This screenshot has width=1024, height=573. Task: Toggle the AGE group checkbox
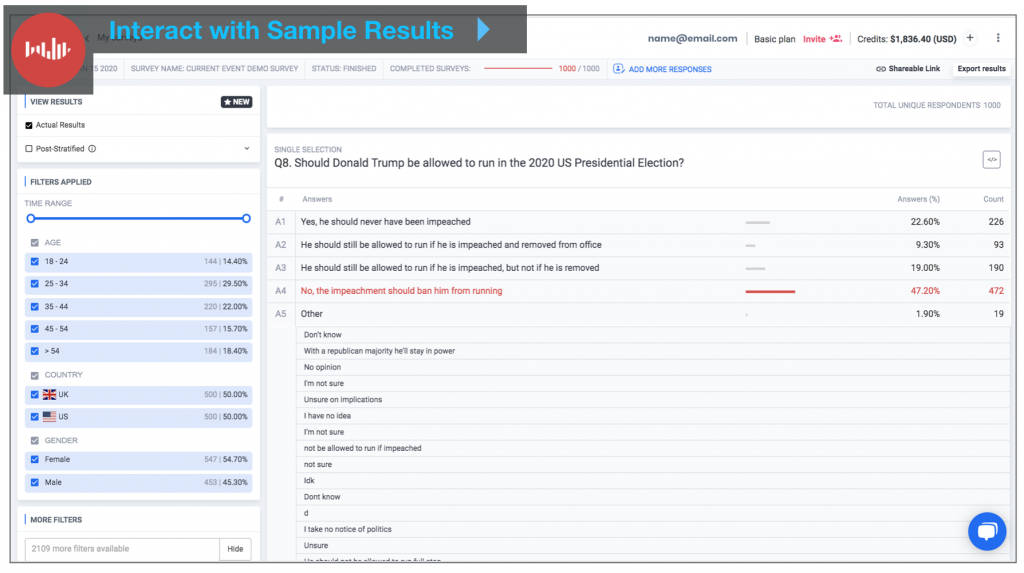(x=35, y=242)
